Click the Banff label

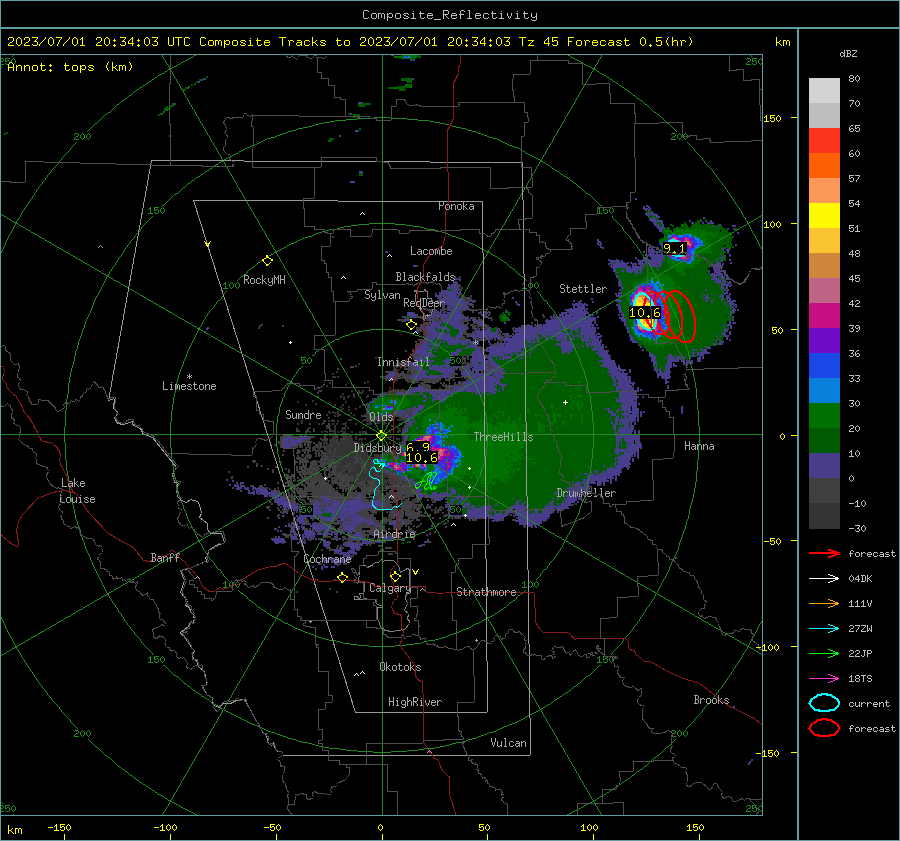tap(165, 557)
